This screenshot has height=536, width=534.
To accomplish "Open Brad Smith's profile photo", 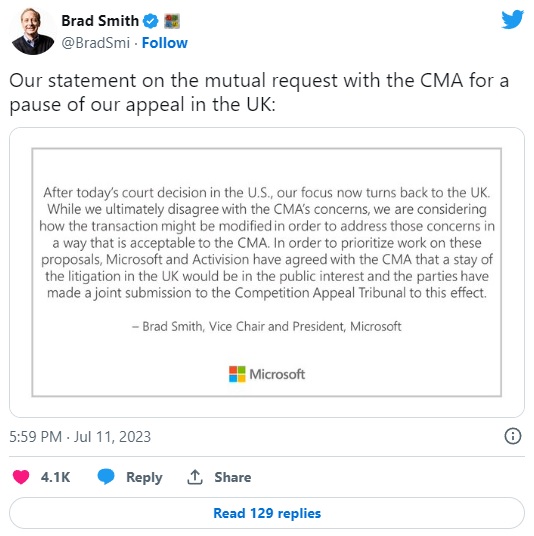I will pyautogui.click(x=32, y=31).
